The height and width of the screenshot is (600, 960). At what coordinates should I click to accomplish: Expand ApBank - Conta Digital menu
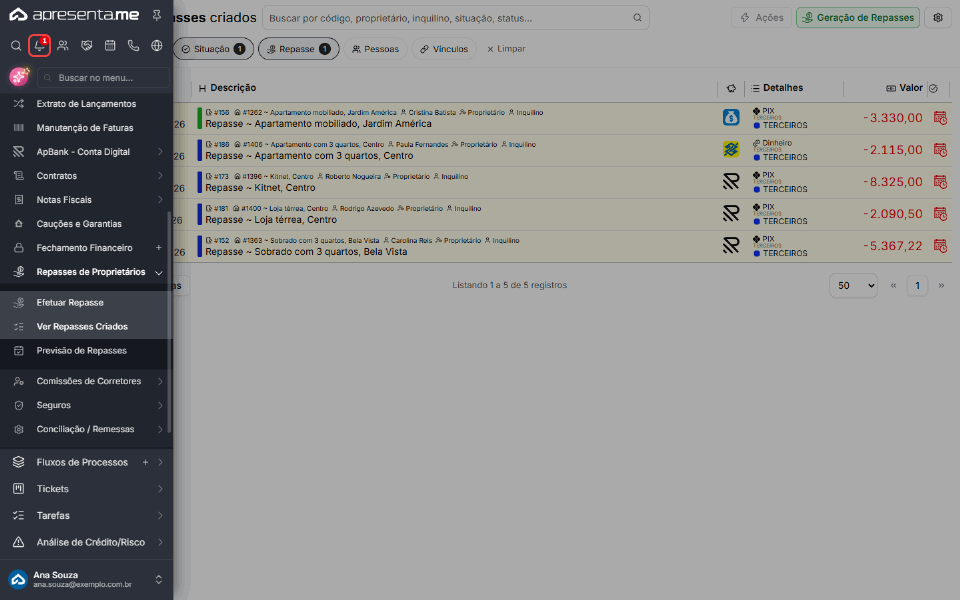click(x=160, y=152)
